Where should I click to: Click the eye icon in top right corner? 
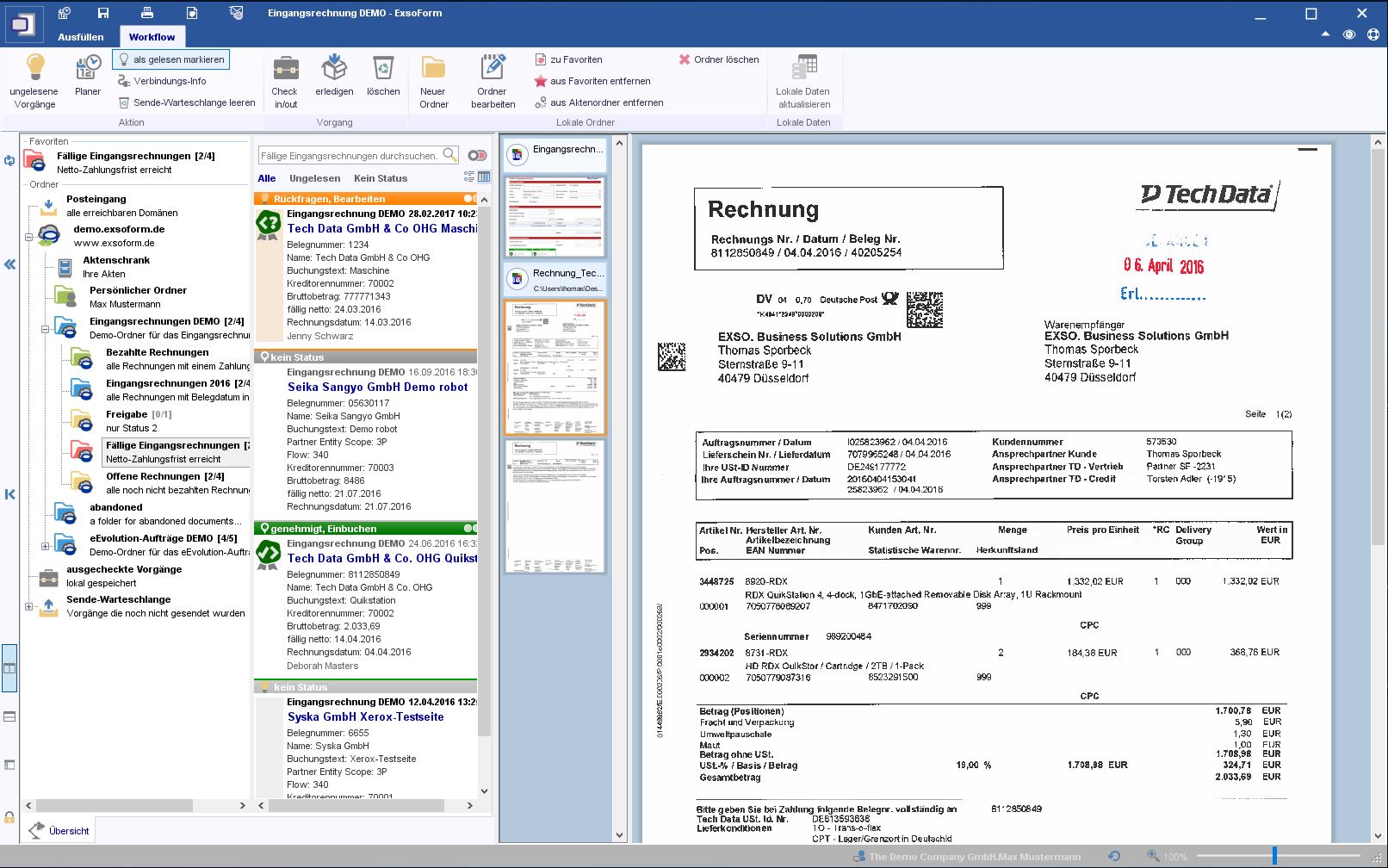click(1349, 34)
